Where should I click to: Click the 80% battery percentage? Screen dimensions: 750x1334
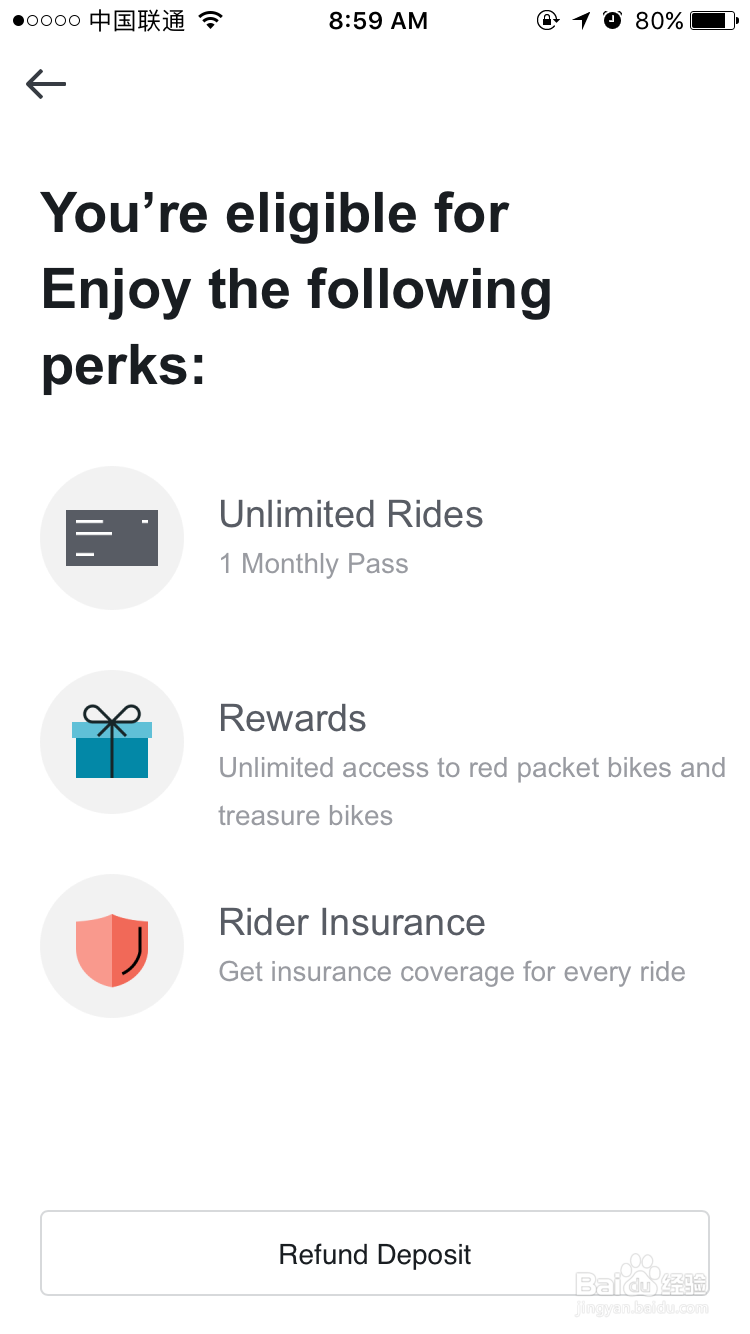click(x=659, y=20)
